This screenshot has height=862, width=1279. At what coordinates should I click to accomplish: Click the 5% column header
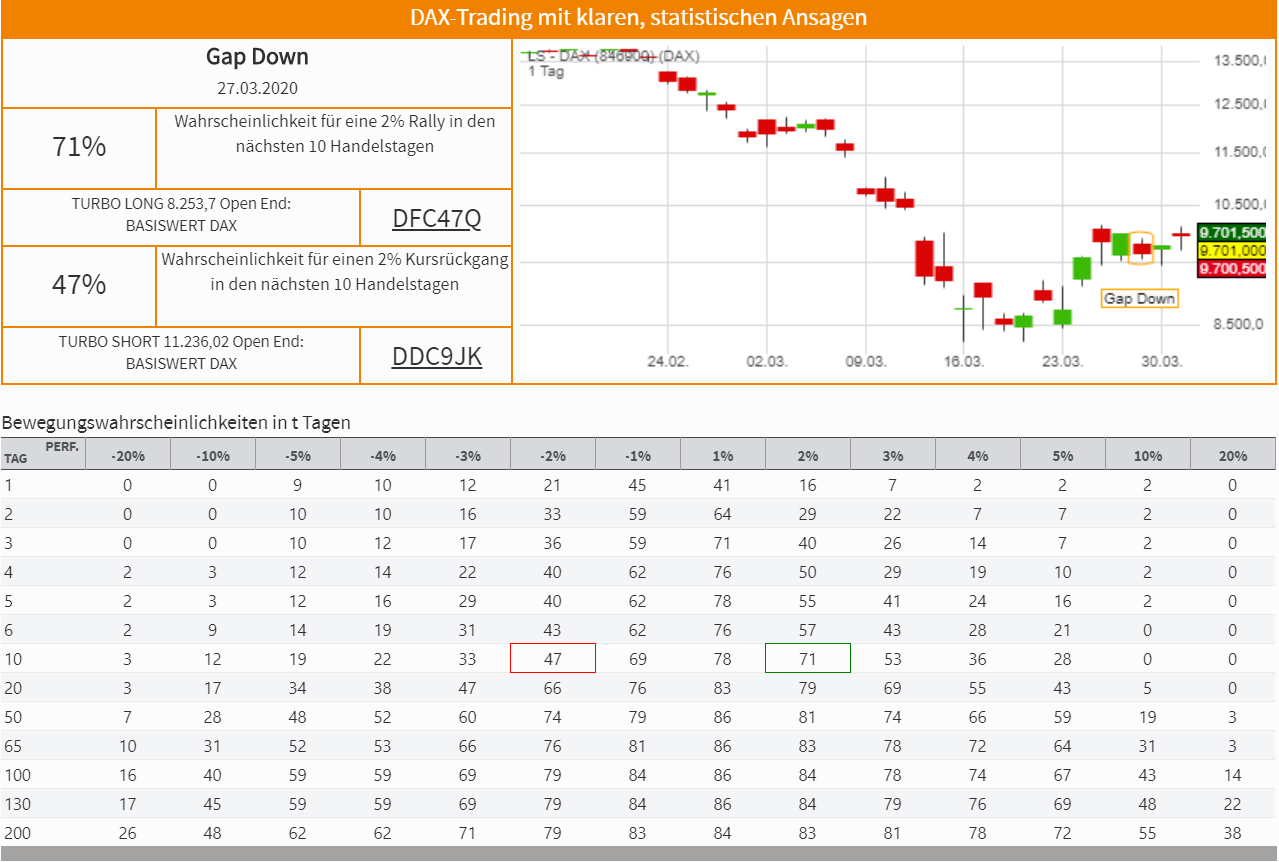click(1063, 455)
